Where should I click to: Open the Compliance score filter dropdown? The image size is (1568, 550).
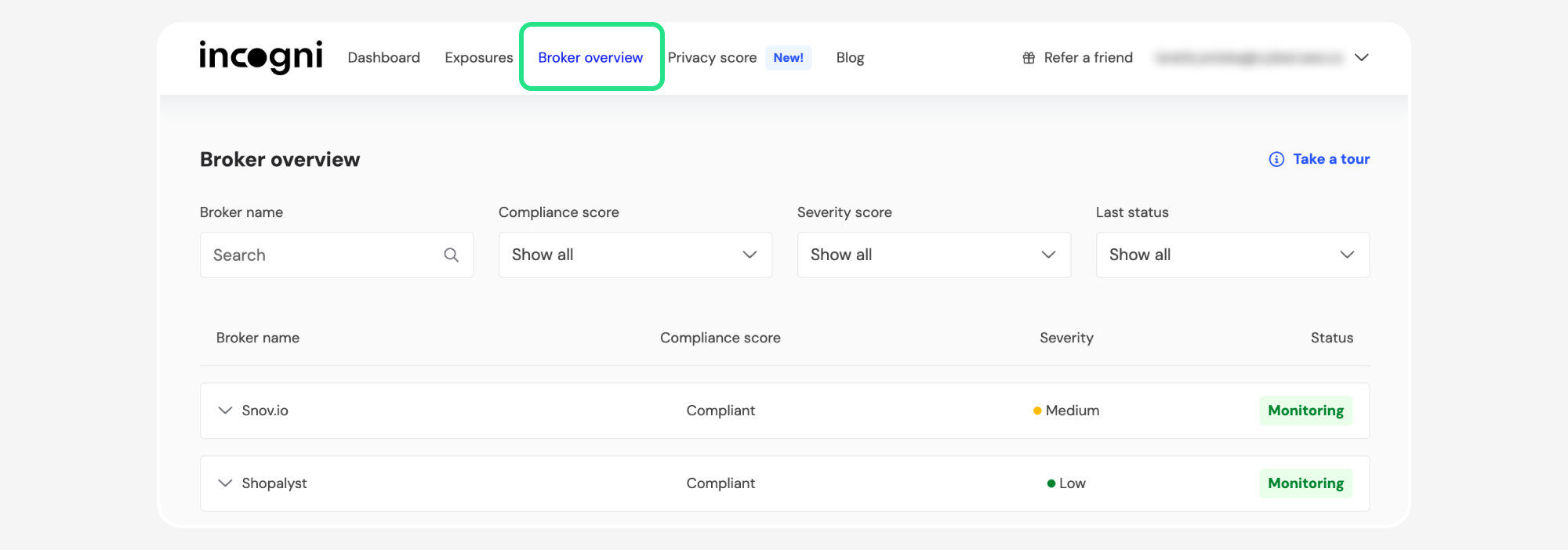click(x=635, y=255)
